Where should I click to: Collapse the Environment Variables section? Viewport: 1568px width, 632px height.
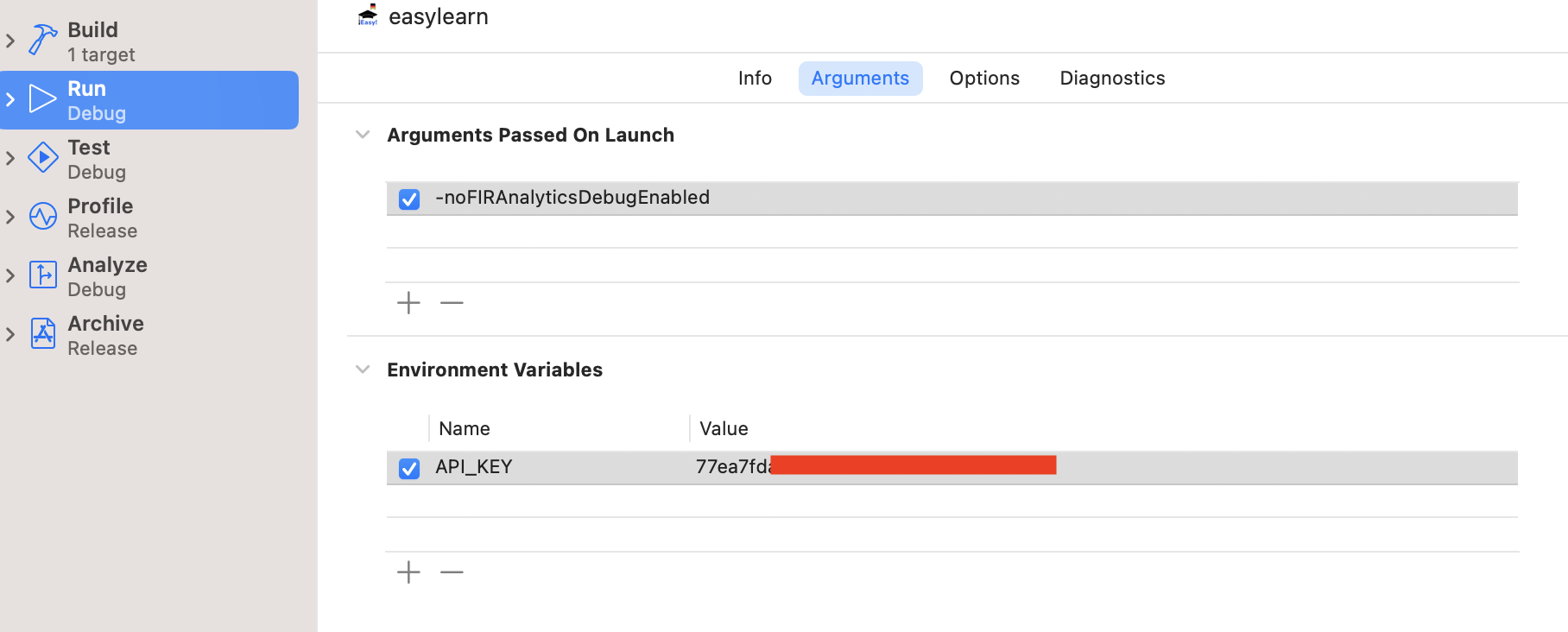pyautogui.click(x=363, y=370)
